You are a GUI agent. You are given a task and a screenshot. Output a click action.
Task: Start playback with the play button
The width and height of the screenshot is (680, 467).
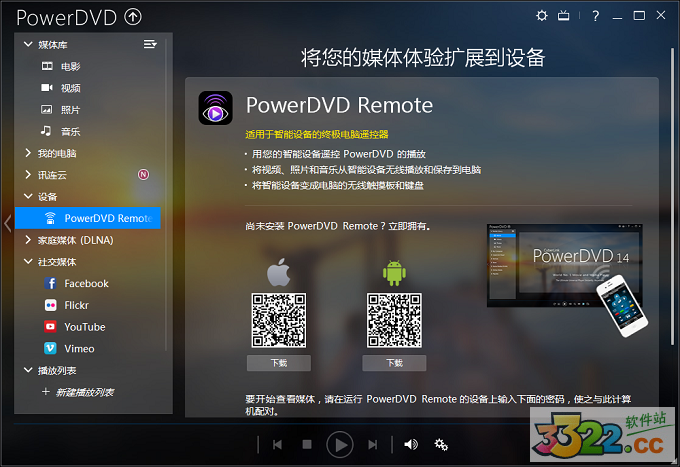[340, 444]
